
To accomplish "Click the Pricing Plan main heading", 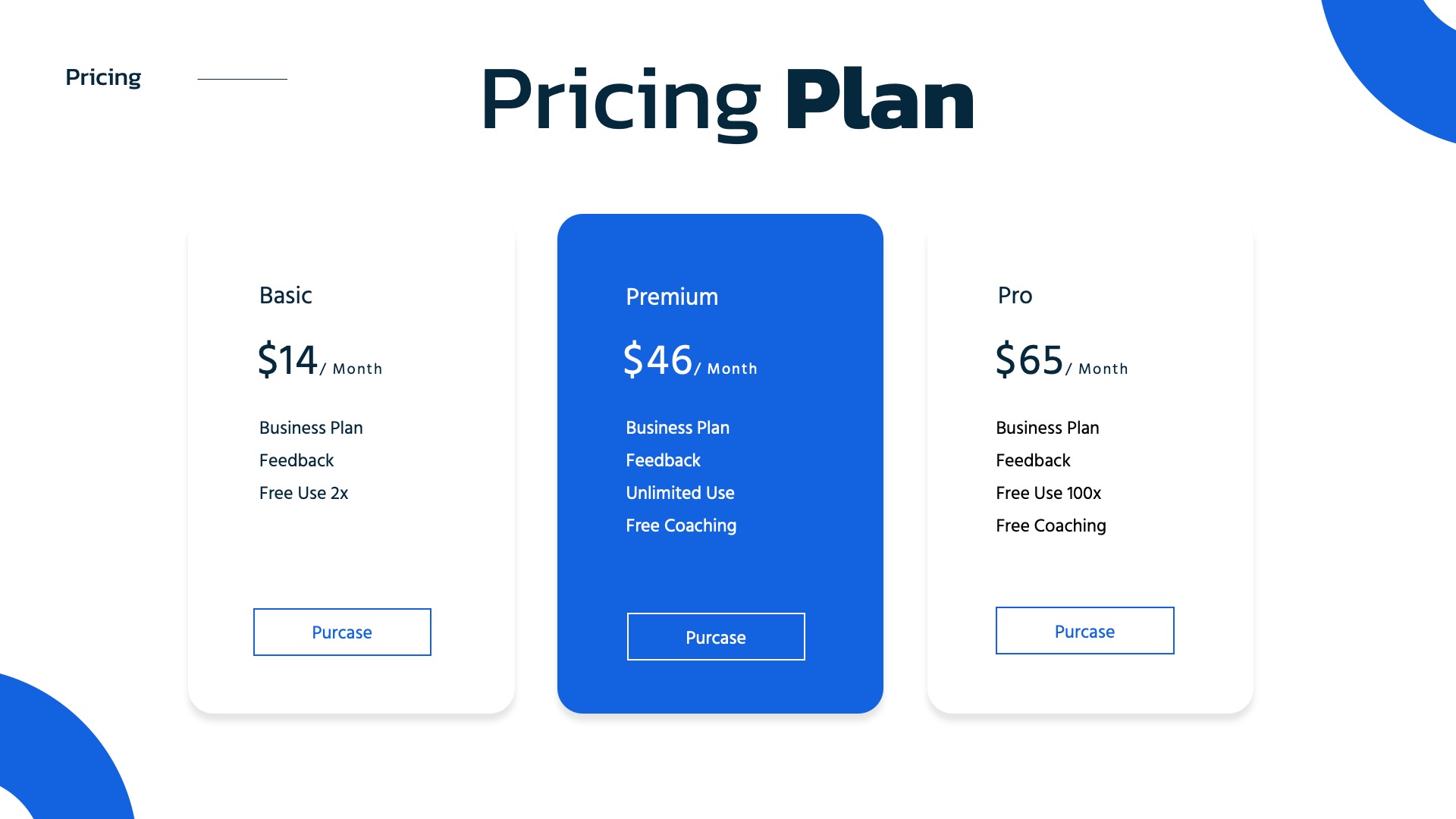I will (727, 100).
